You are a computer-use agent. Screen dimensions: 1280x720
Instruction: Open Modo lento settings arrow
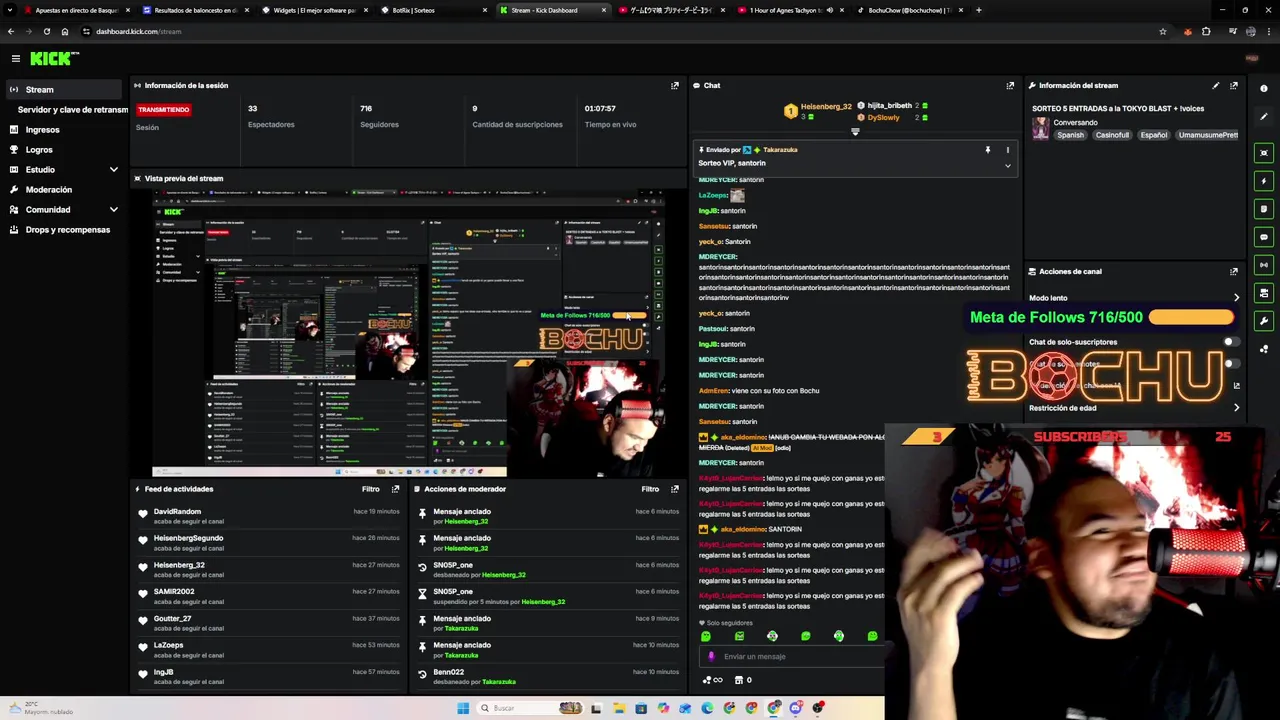click(1236, 298)
